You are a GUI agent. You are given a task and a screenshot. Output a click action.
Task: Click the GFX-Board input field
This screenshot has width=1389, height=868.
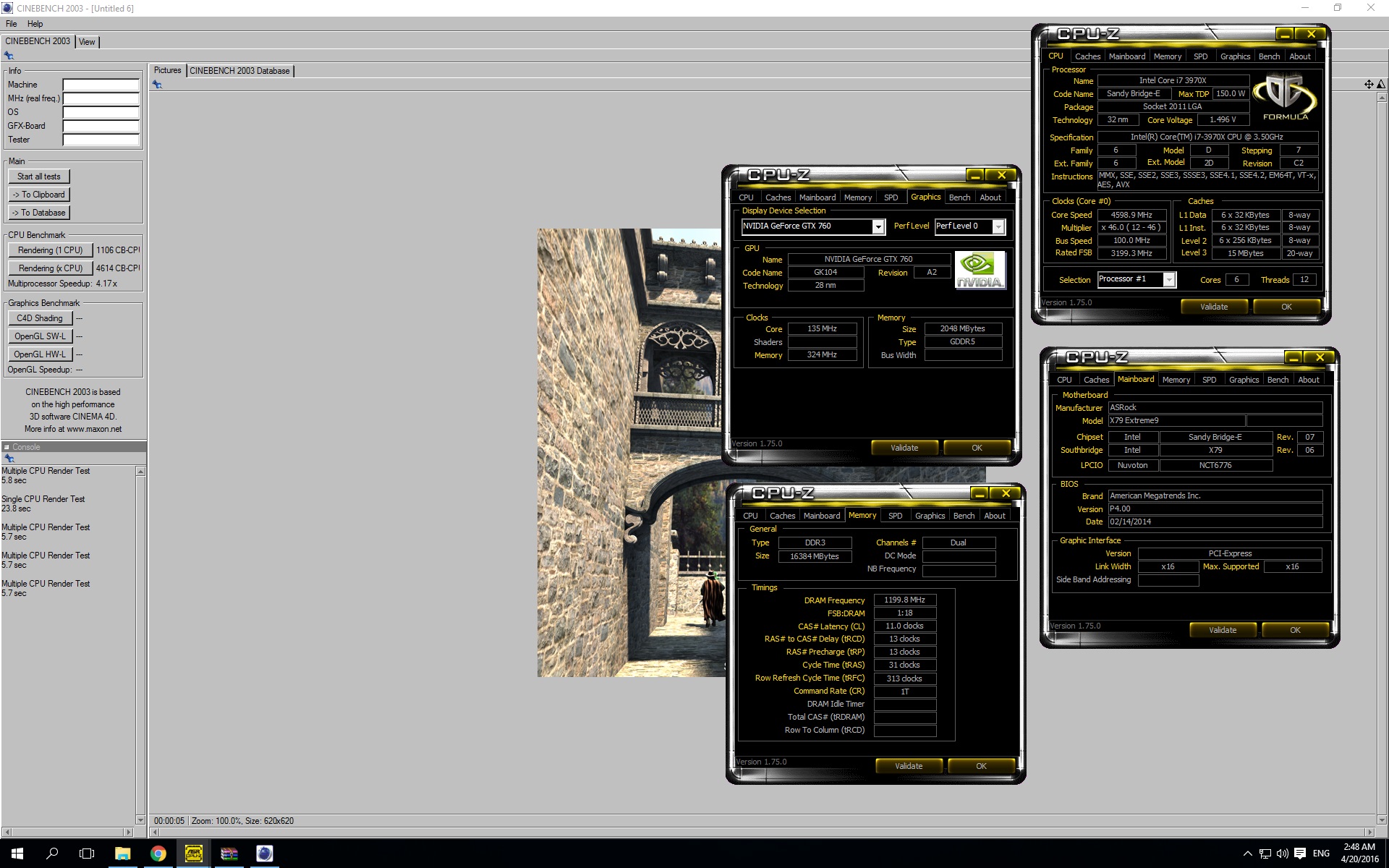point(101,126)
